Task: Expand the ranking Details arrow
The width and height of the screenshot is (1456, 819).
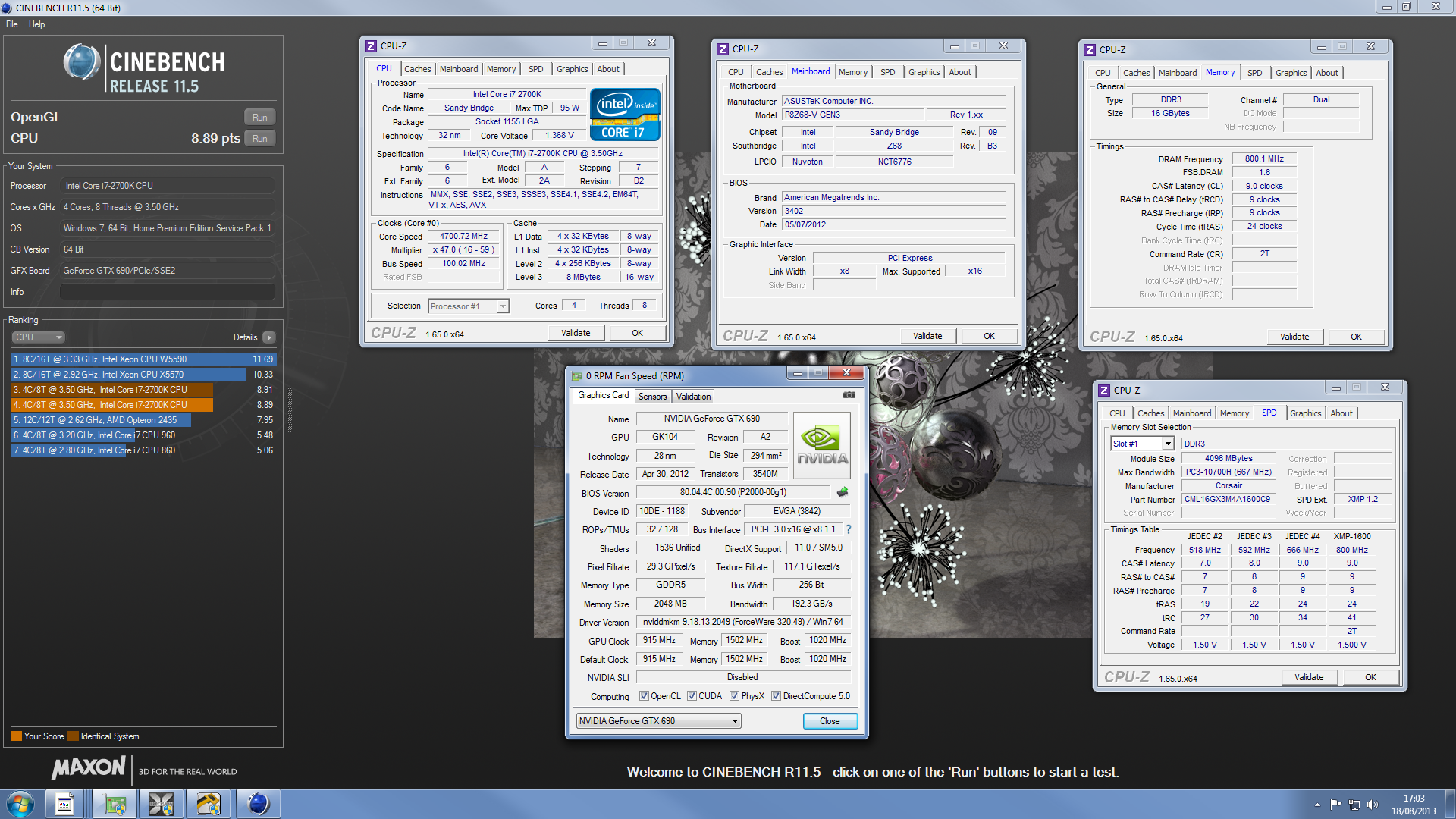Action: 269,337
